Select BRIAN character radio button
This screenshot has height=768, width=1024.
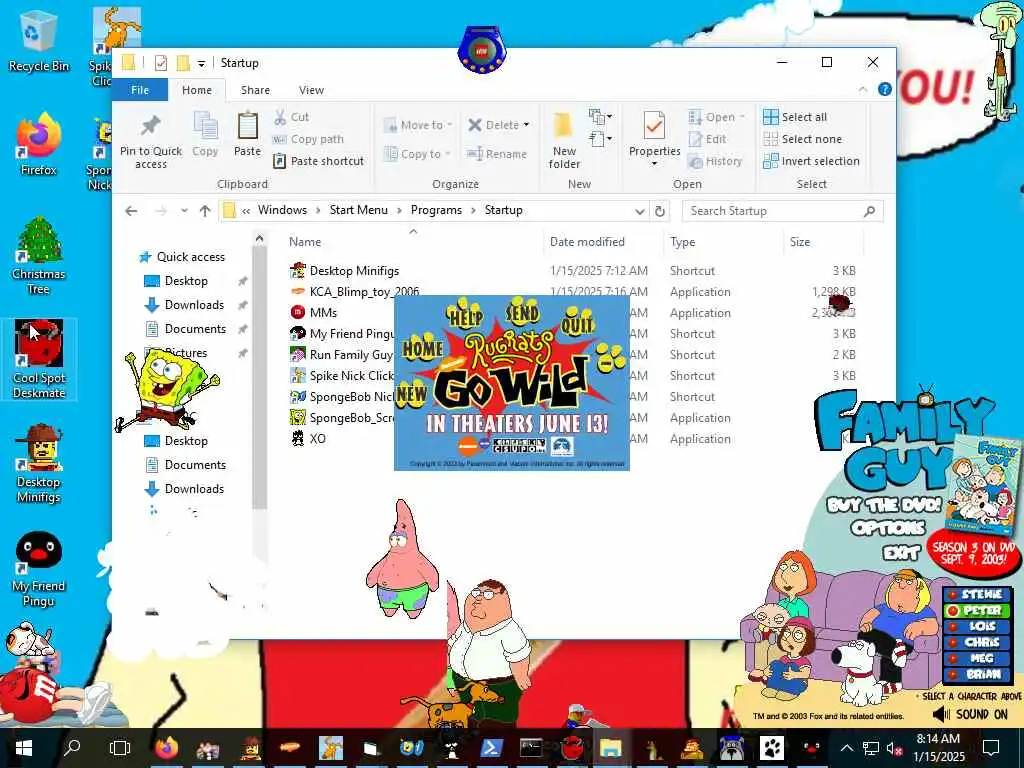pos(978,673)
